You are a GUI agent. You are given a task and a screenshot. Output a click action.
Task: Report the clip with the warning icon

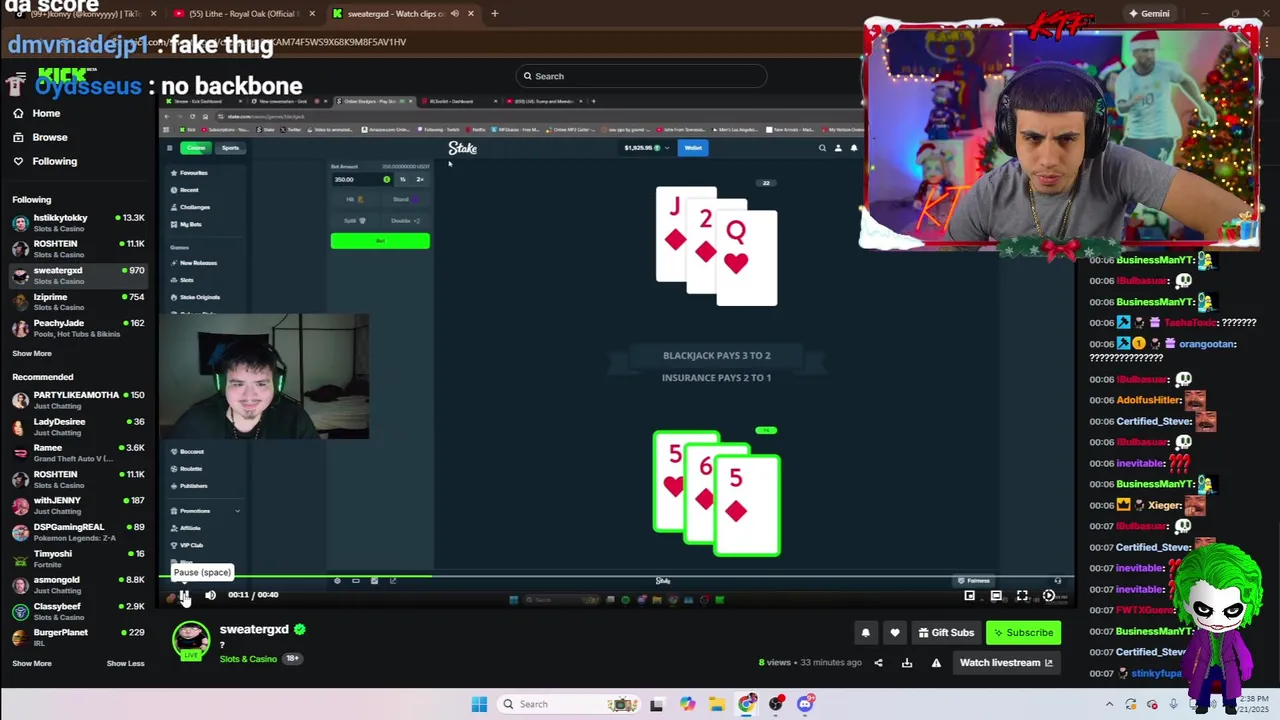(936, 662)
